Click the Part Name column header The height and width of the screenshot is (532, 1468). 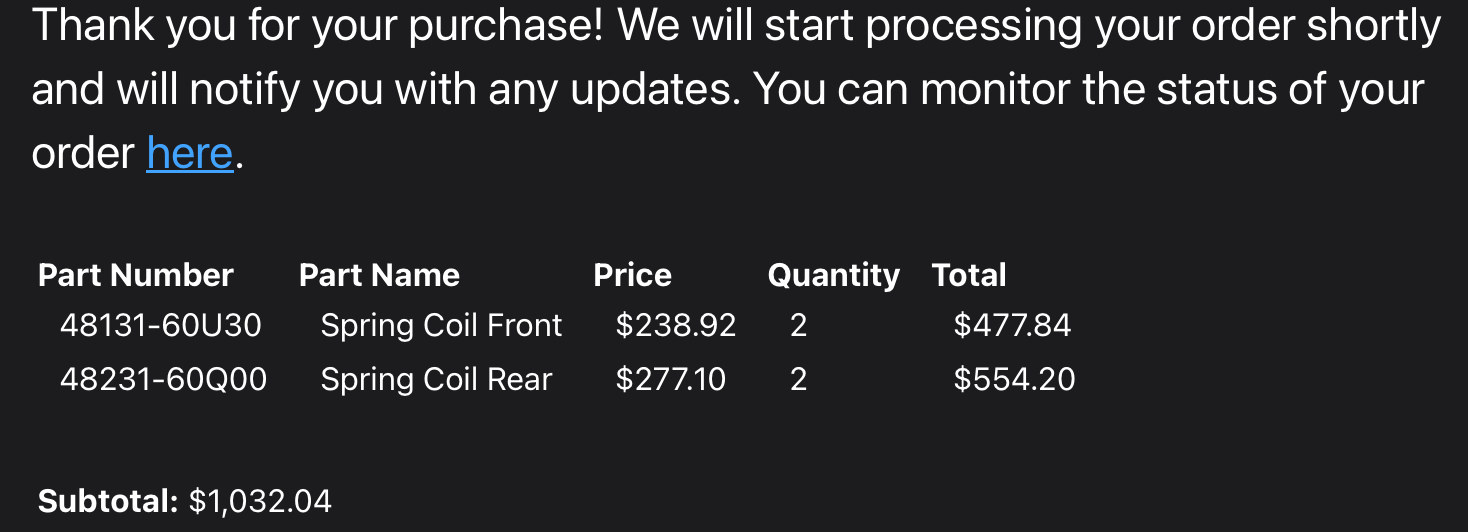(x=379, y=275)
